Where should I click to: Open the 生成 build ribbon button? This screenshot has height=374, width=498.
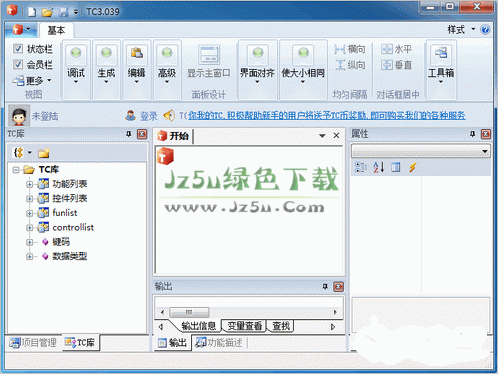coord(106,70)
